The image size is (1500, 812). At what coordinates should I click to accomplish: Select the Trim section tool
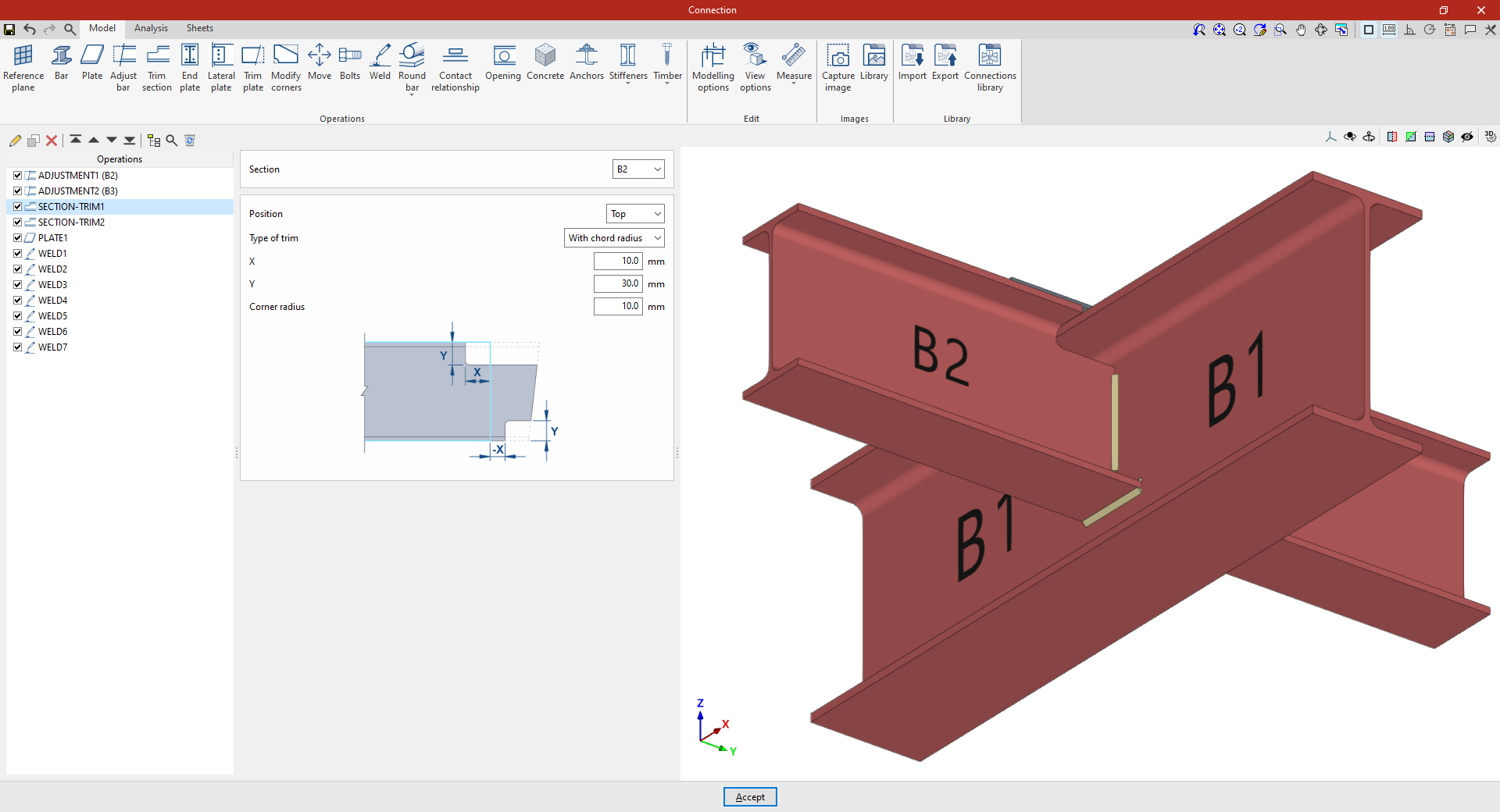coord(157,66)
